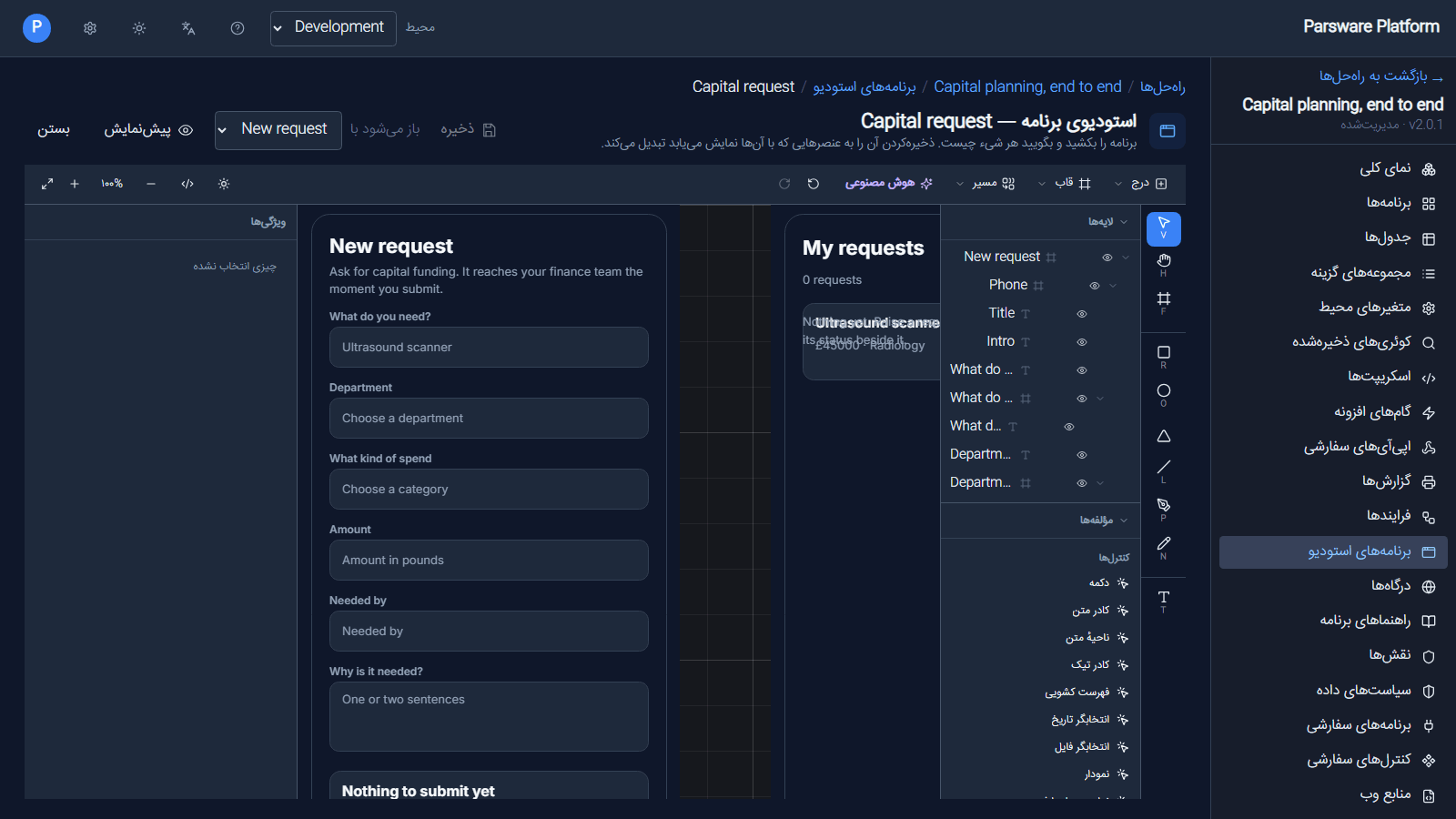Screen dimensions: 1456x819
Task: Toggle visibility of Intro layer
Action: 1082,342
